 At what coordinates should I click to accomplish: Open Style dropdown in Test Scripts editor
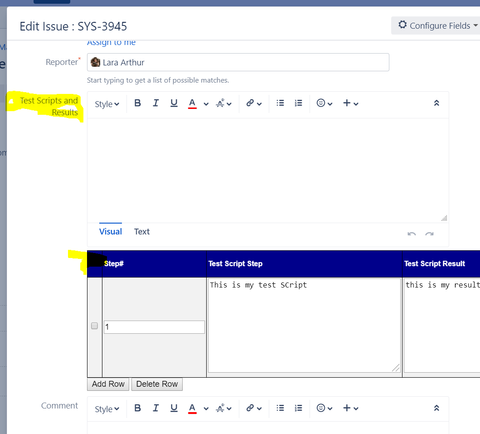click(107, 104)
